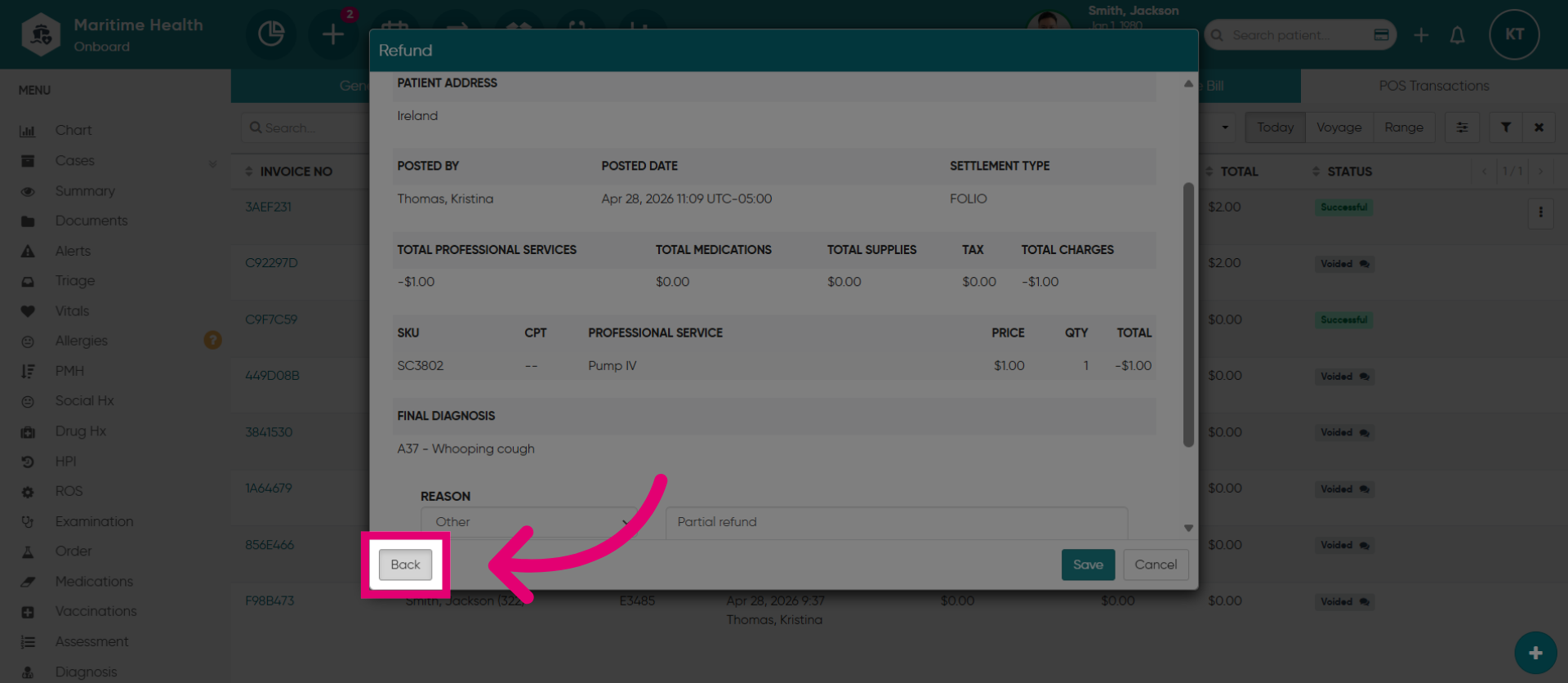This screenshot has width=1568, height=683.
Task: Click the plus icon with badge 2
Action: tap(333, 34)
